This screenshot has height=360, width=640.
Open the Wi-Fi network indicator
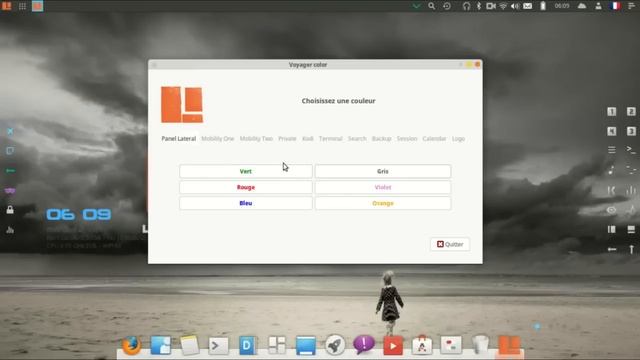503,6
